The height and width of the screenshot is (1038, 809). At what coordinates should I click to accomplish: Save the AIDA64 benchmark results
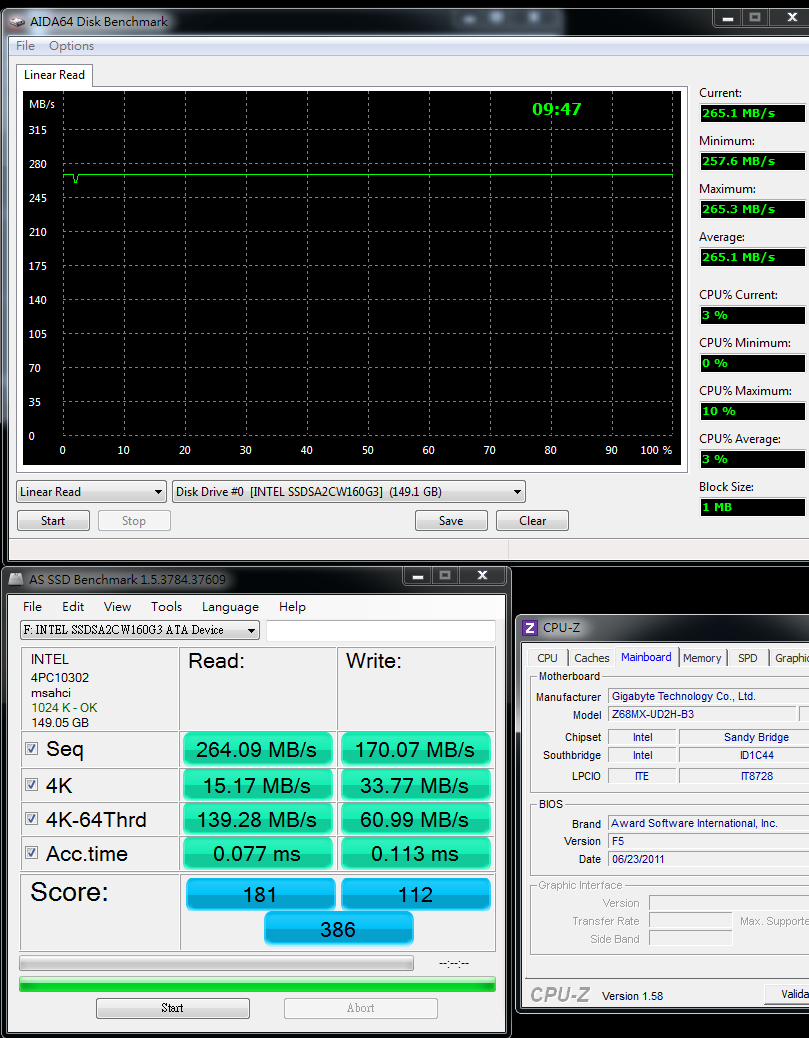(x=451, y=521)
